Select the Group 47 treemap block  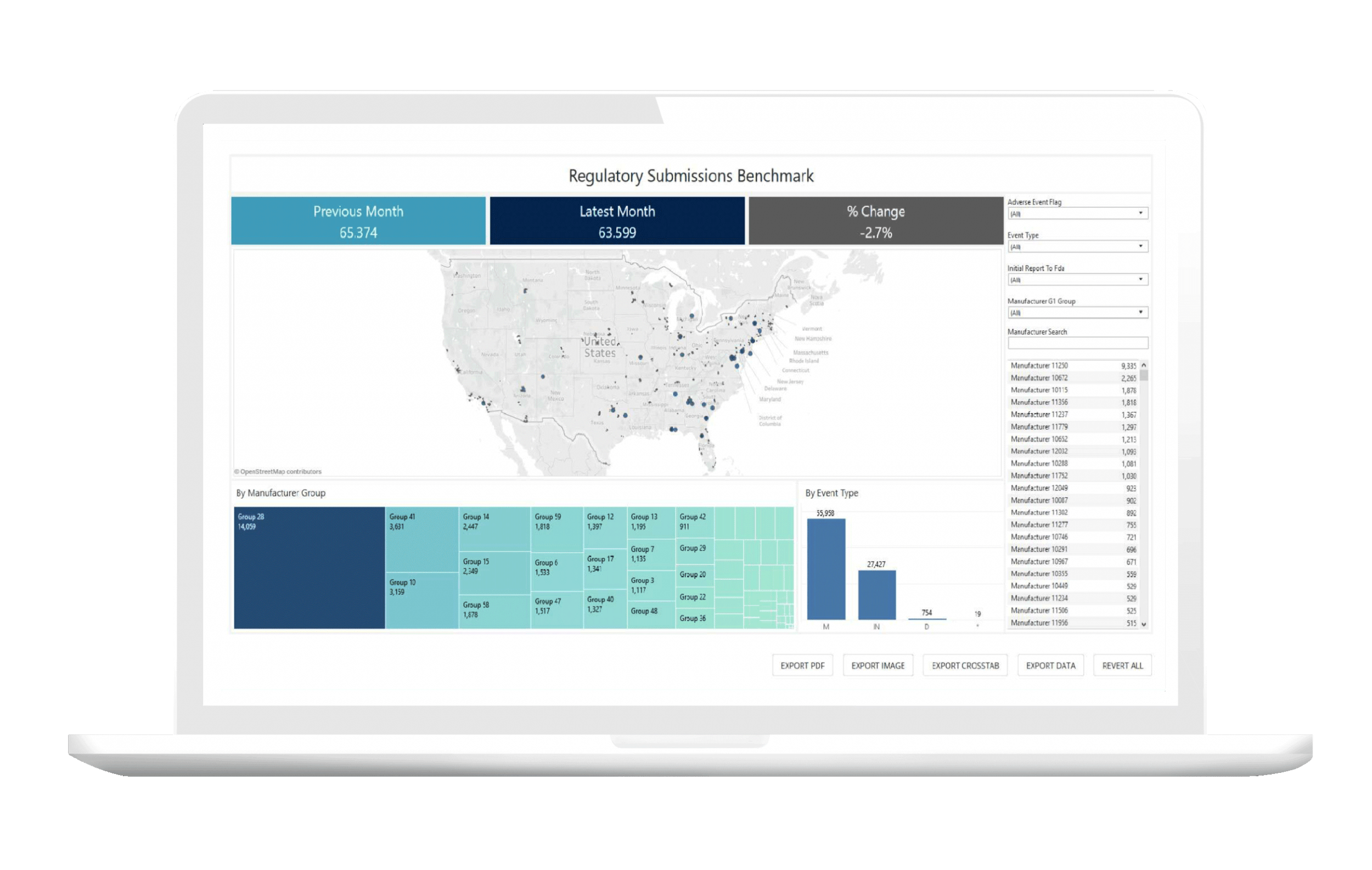tap(556, 610)
